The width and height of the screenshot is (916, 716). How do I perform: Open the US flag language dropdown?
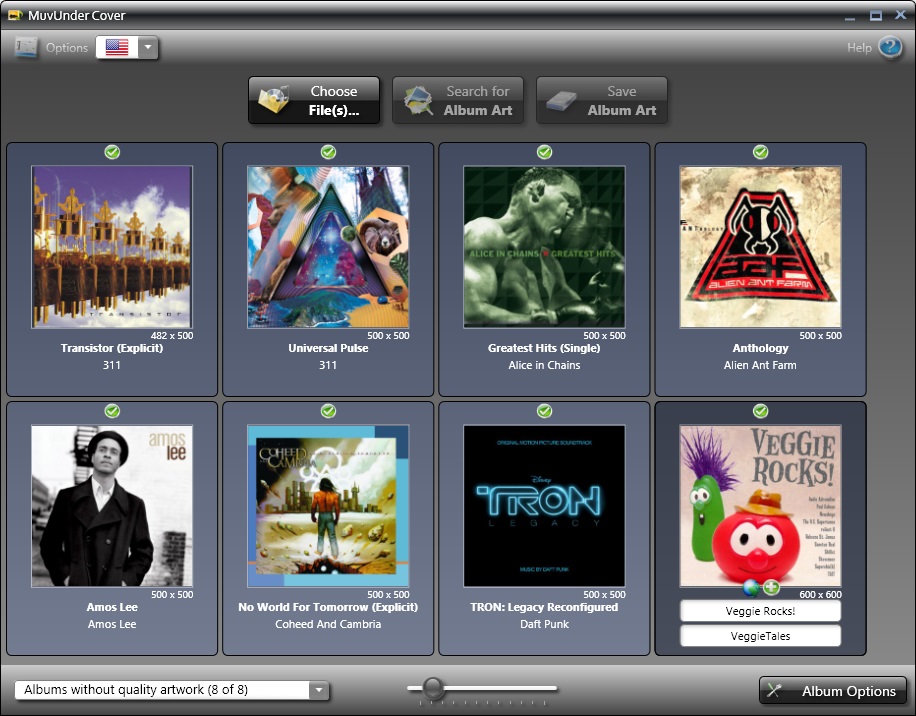click(x=117, y=47)
